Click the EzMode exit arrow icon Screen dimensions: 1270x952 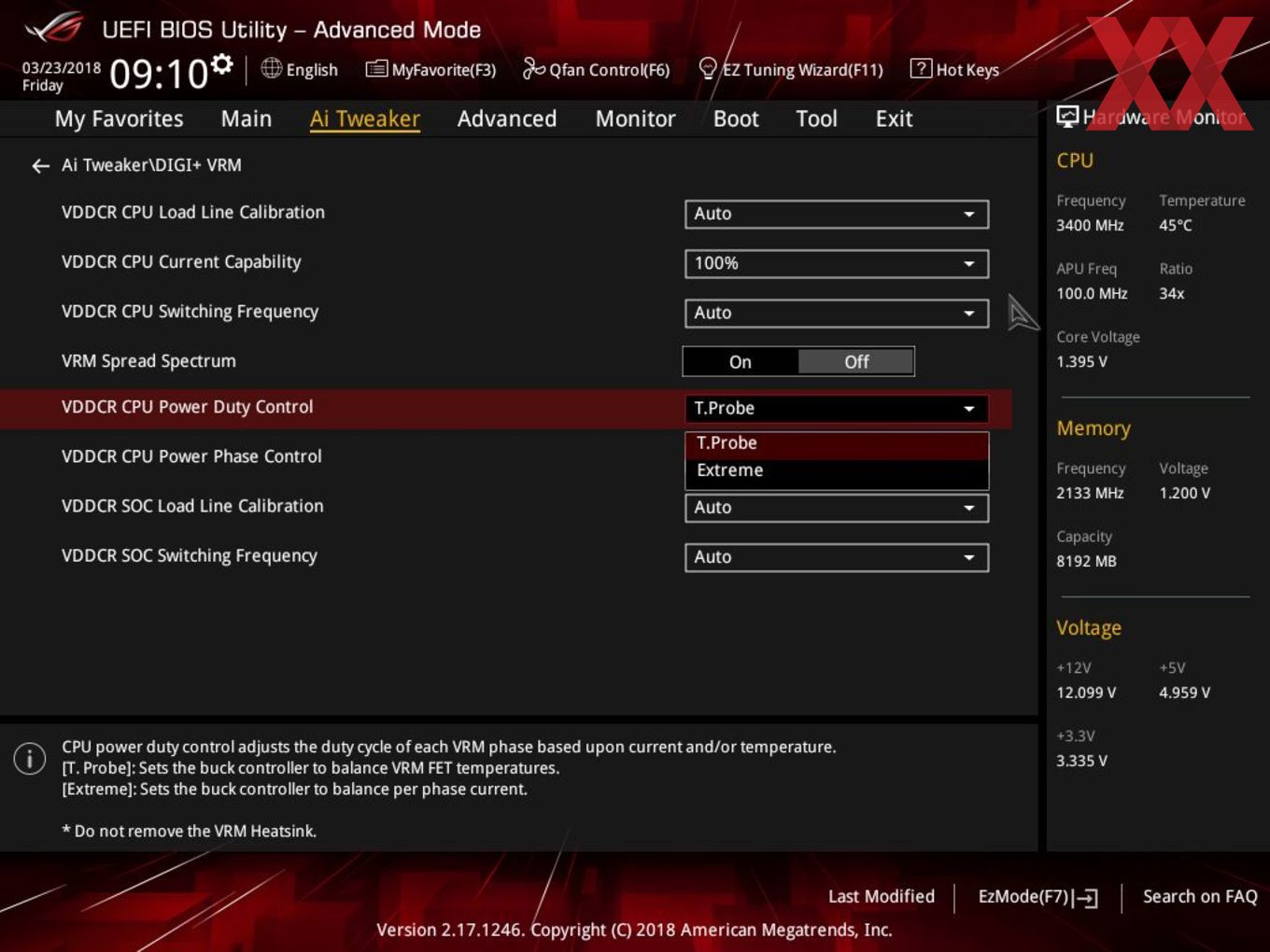[x=1086, y=898]
